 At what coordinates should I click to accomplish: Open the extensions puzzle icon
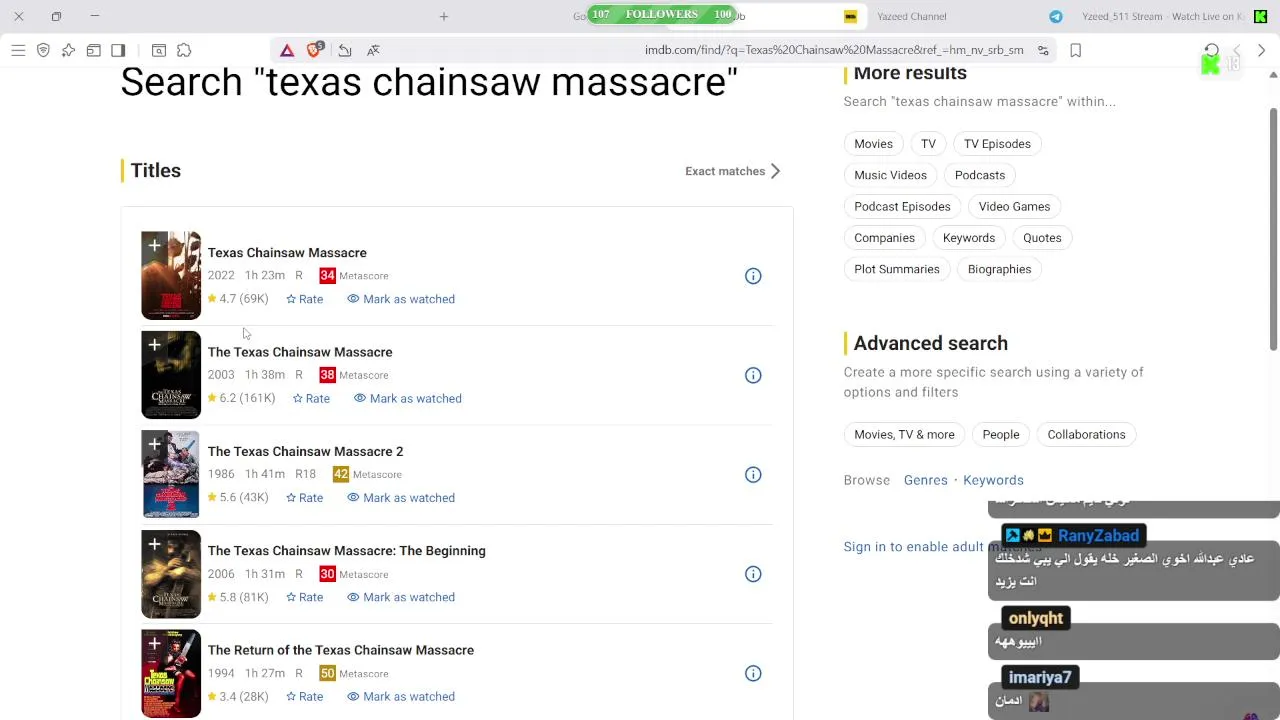pyautogui.click(x=184, y=50)
